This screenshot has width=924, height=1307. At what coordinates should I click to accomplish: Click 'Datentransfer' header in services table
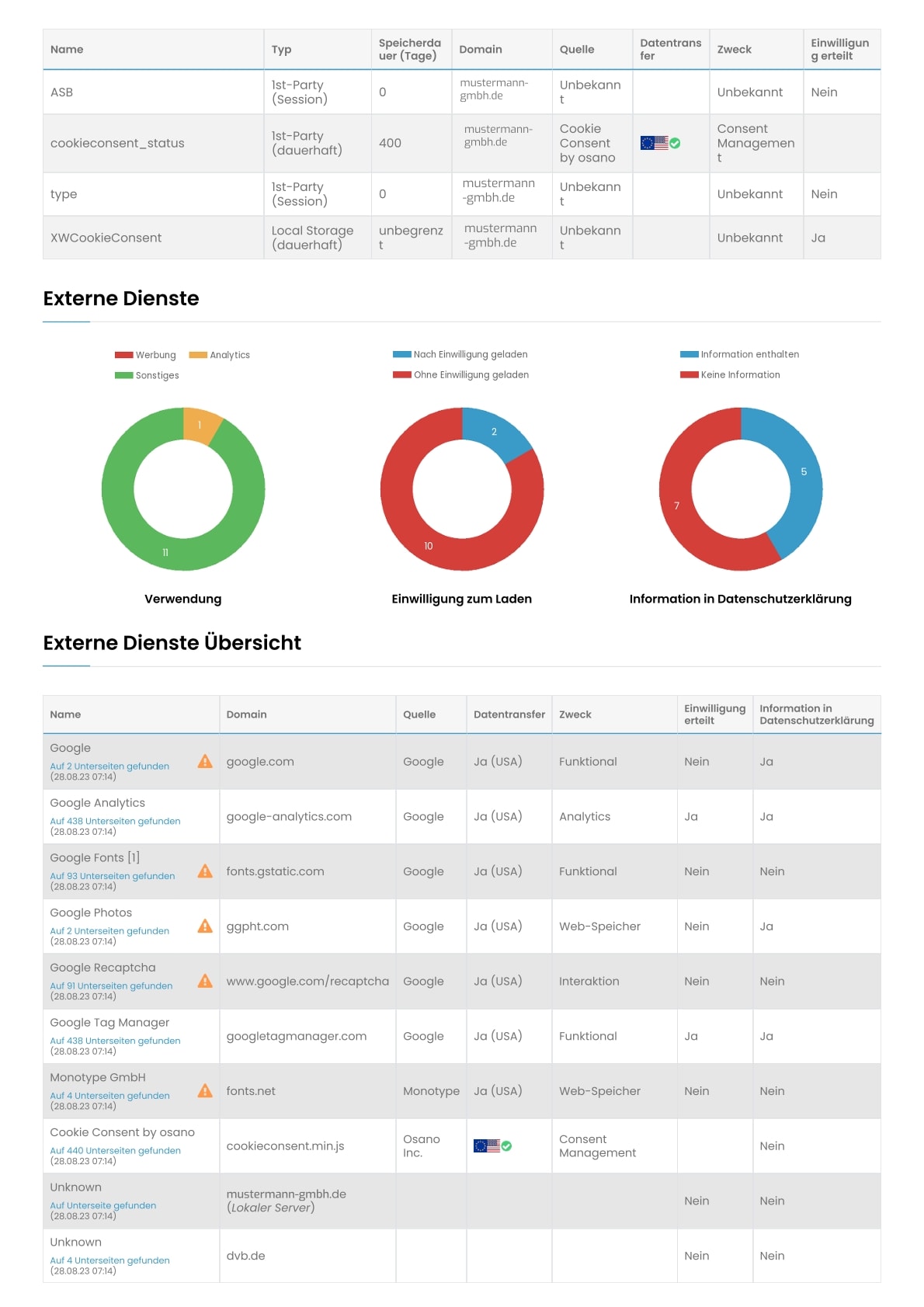coord(509,714)
